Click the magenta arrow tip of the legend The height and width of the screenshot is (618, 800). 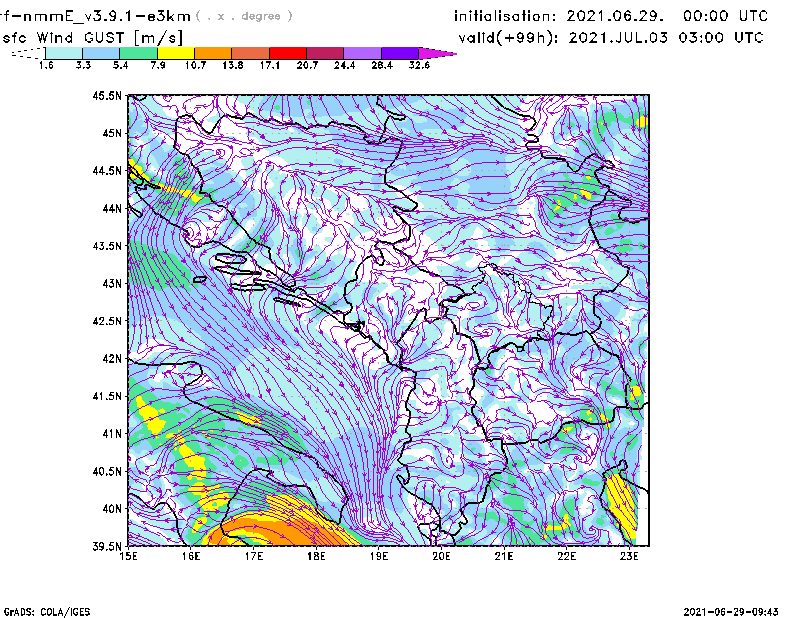[x=437, y=53]
